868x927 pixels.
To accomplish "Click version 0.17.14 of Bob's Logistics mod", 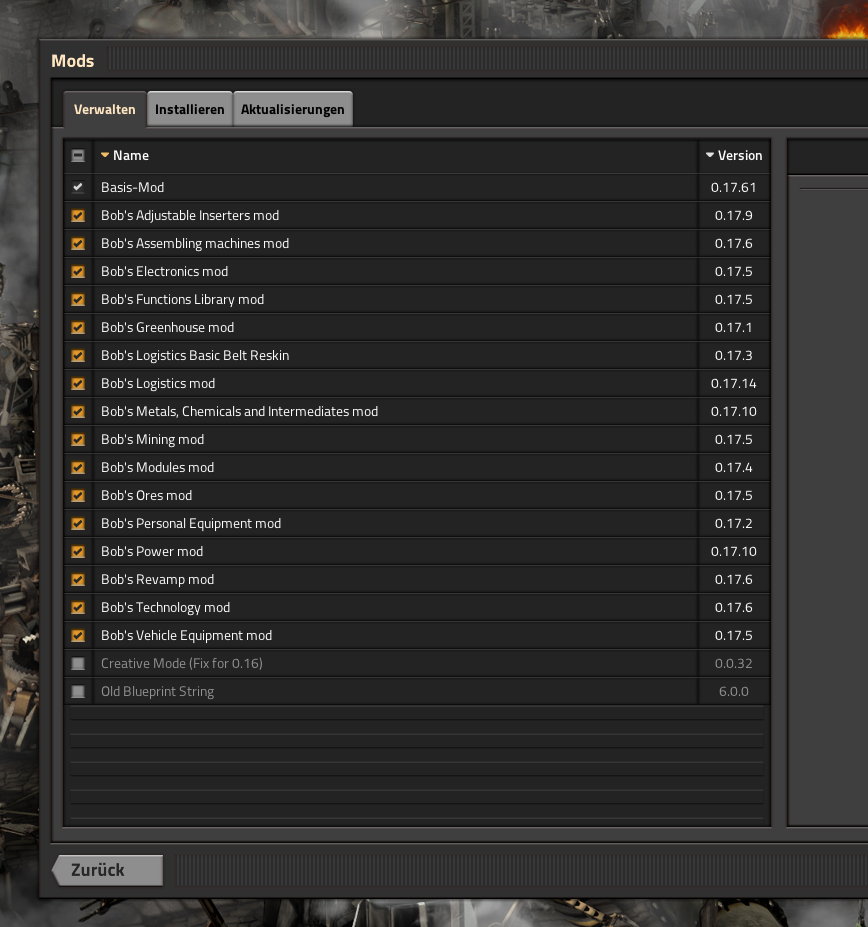I will point(734,384).
